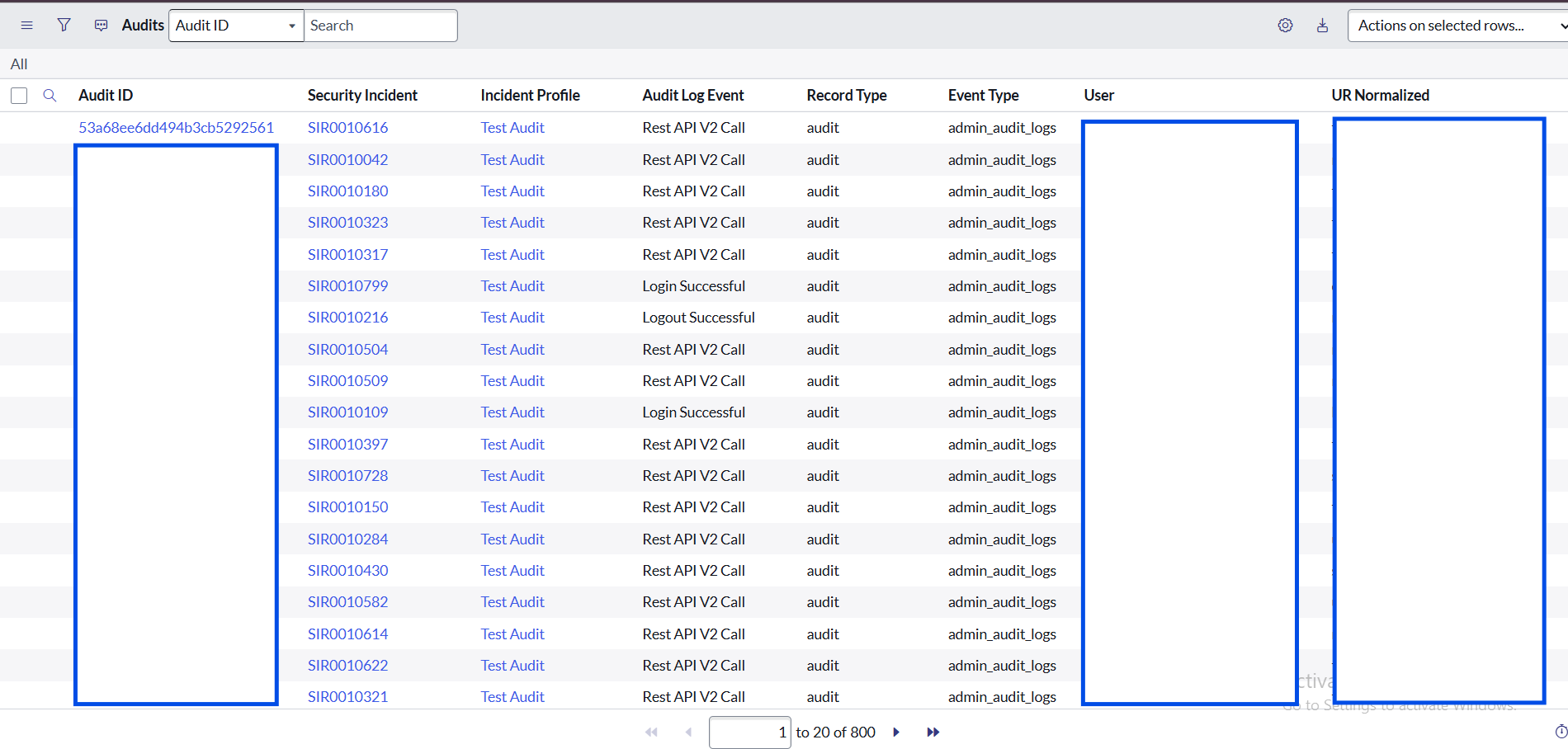The image size is (1568, 749).
Task: Open security incident SIR0010799
Action: point(347,286)
